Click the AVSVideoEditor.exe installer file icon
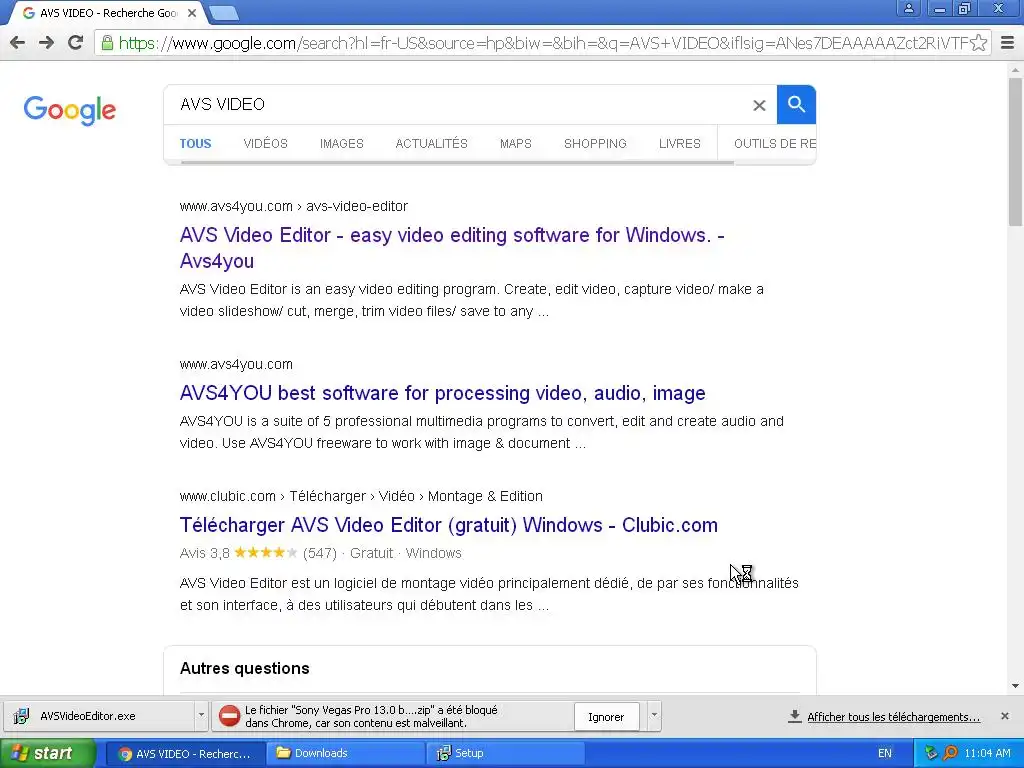Image resolution: width=1024 pixels, height=768 pixels. tap(21, 716)
